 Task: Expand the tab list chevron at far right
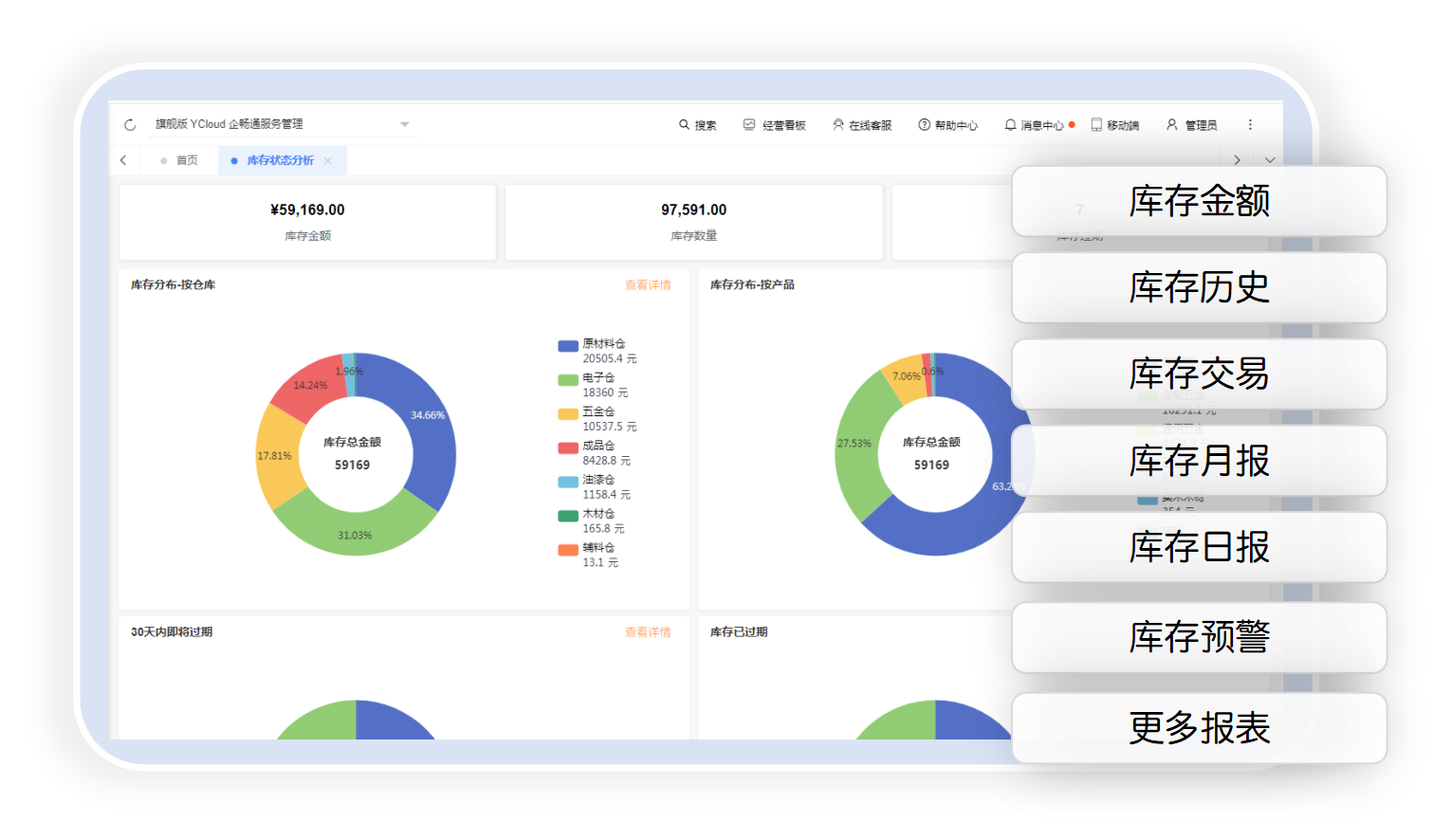pos(1269,160)
